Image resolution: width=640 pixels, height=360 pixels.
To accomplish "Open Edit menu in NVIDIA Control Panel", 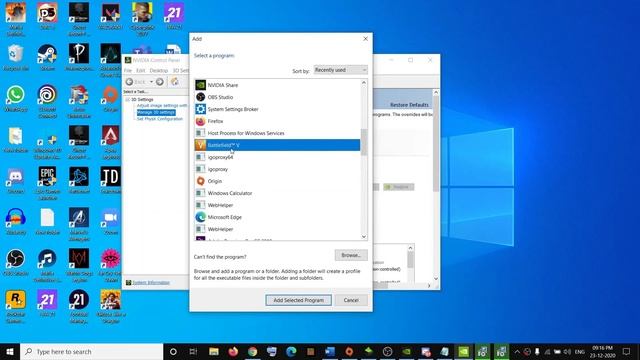I will pos(140,71).
